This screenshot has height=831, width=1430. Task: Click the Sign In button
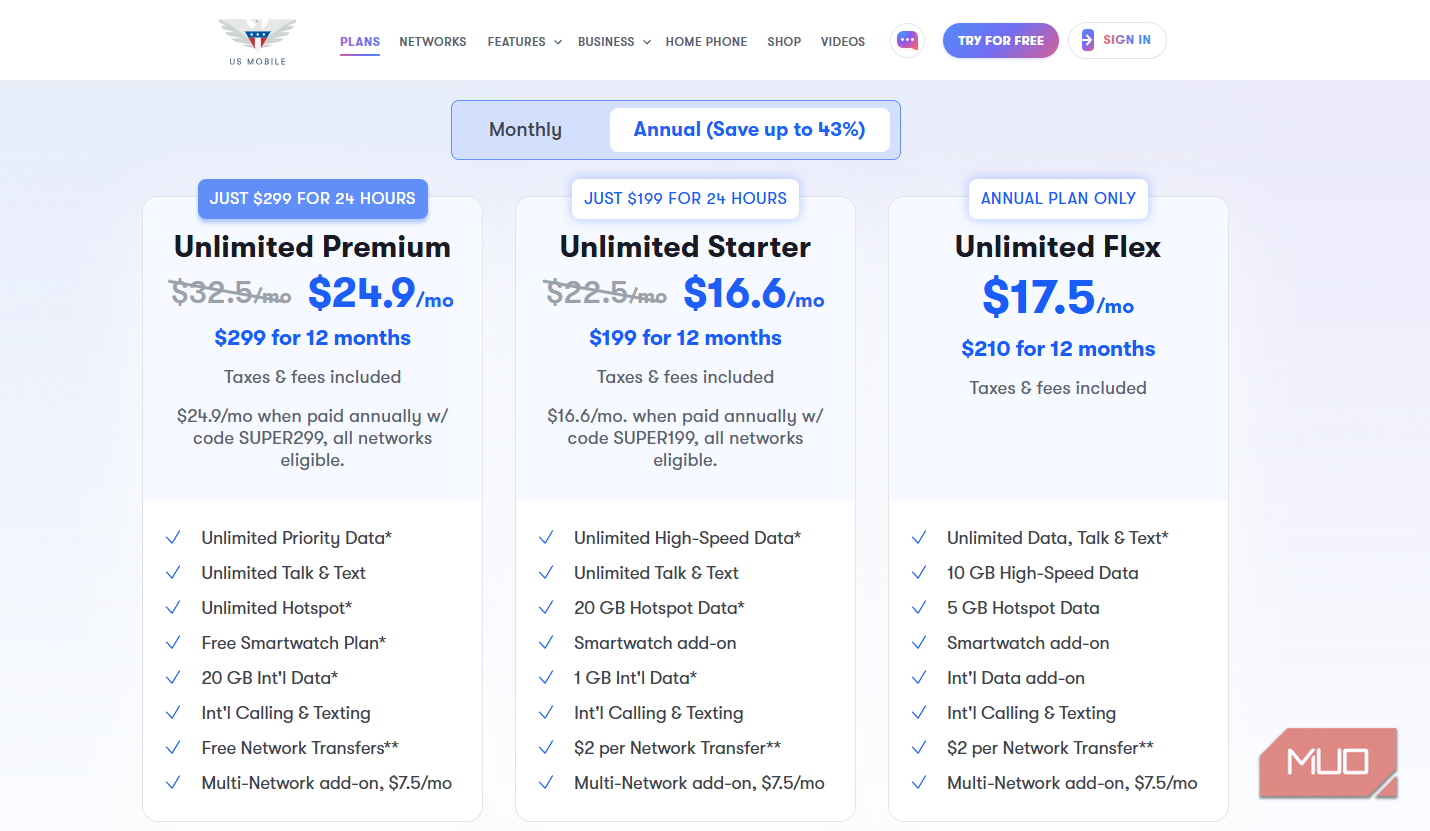coord(1117,41)
